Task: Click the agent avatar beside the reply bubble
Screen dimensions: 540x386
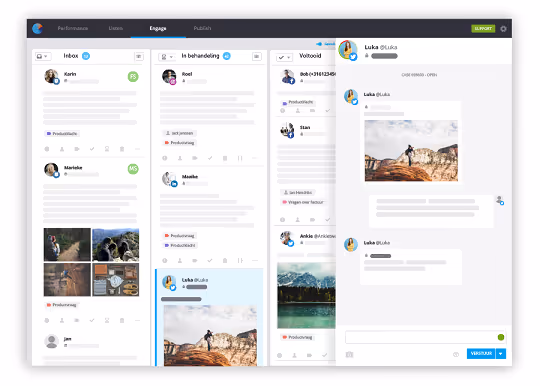Action: coord(499,200)
